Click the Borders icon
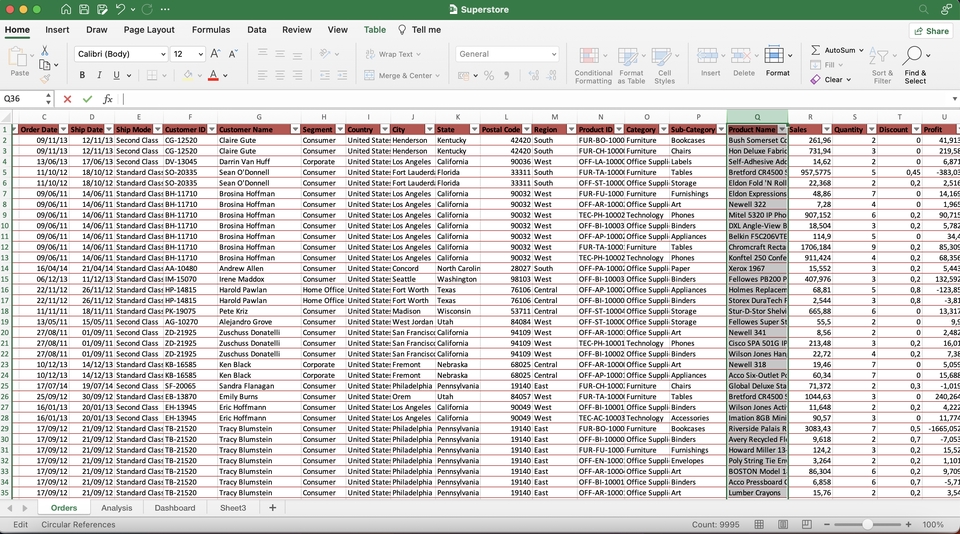Screen dimensions: 960x534 (152, 75)
